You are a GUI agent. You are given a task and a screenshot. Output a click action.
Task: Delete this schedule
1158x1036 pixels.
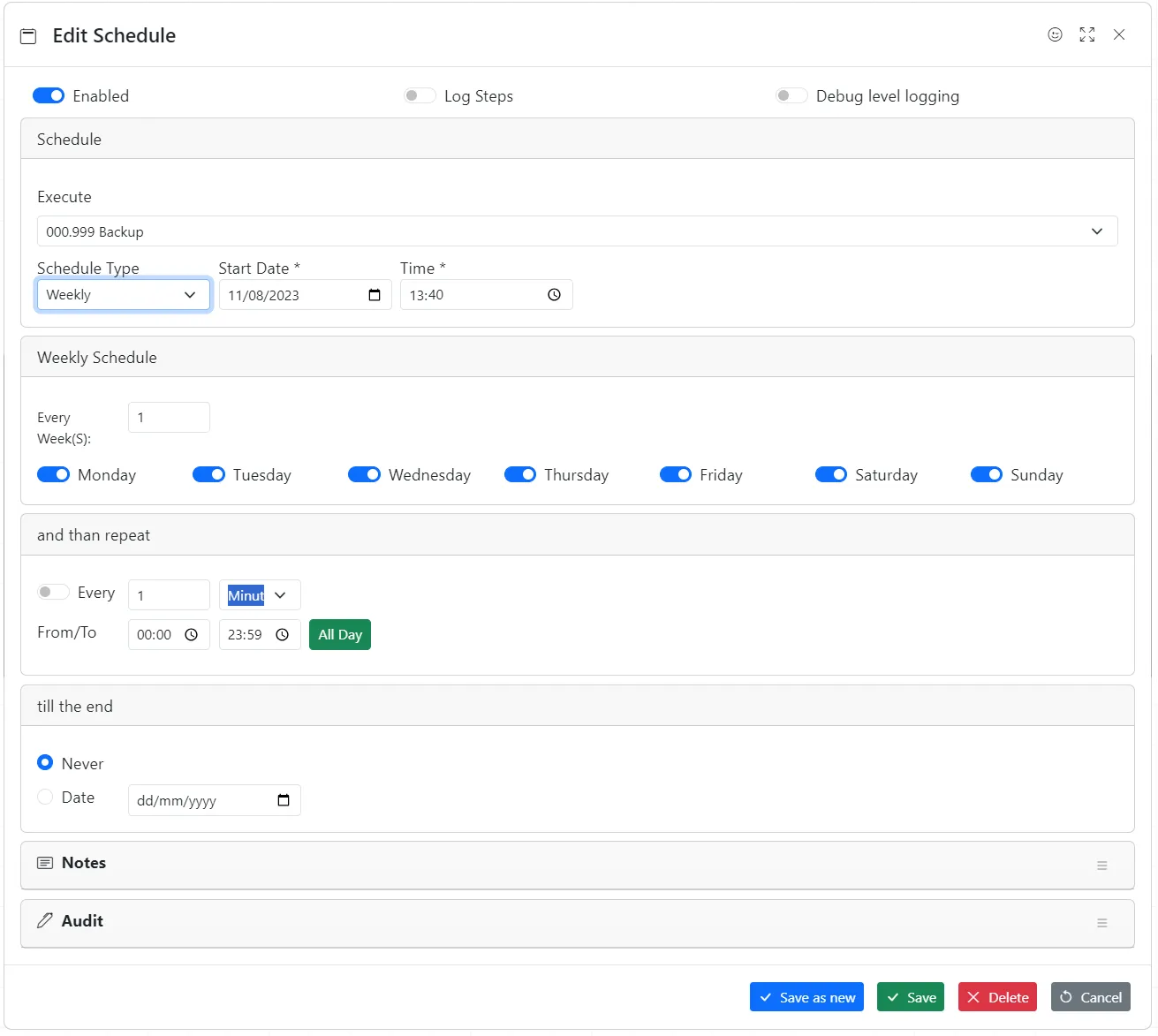point(996,996)
